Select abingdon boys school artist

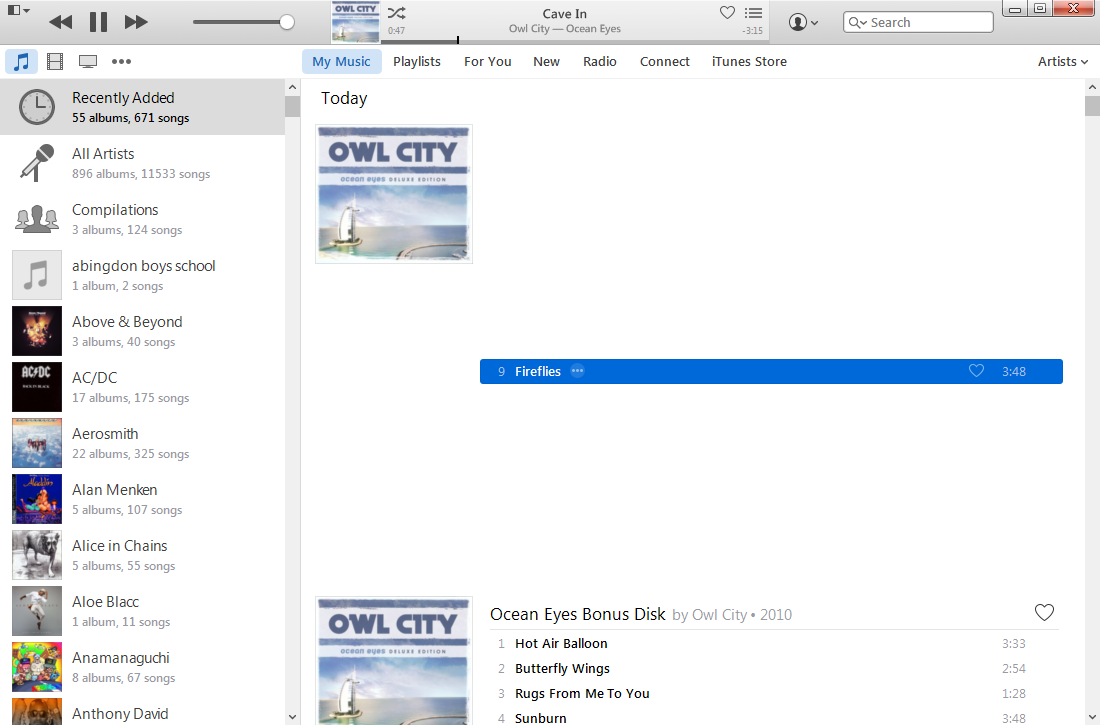(142, 275)
